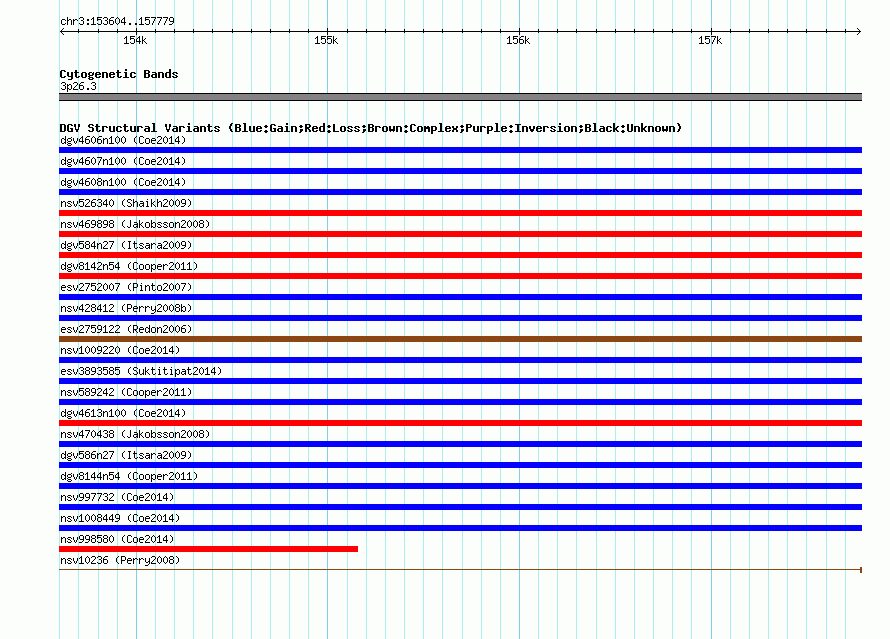Open the nsv10236 (Perry2008) label
The width and height of the screenshot is (890, 639).
coord(120,560)
